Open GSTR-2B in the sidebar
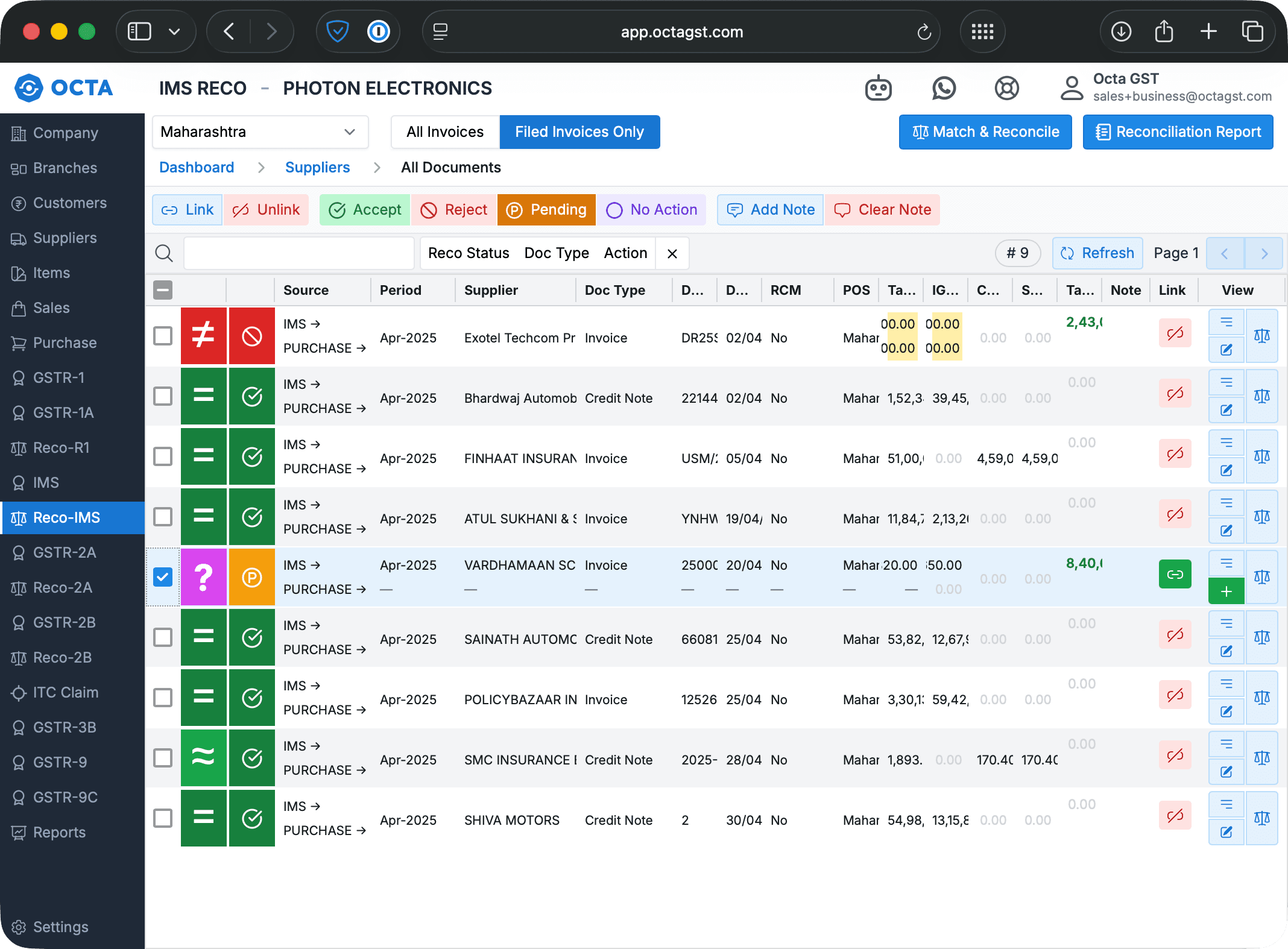 tap(64, 622)
